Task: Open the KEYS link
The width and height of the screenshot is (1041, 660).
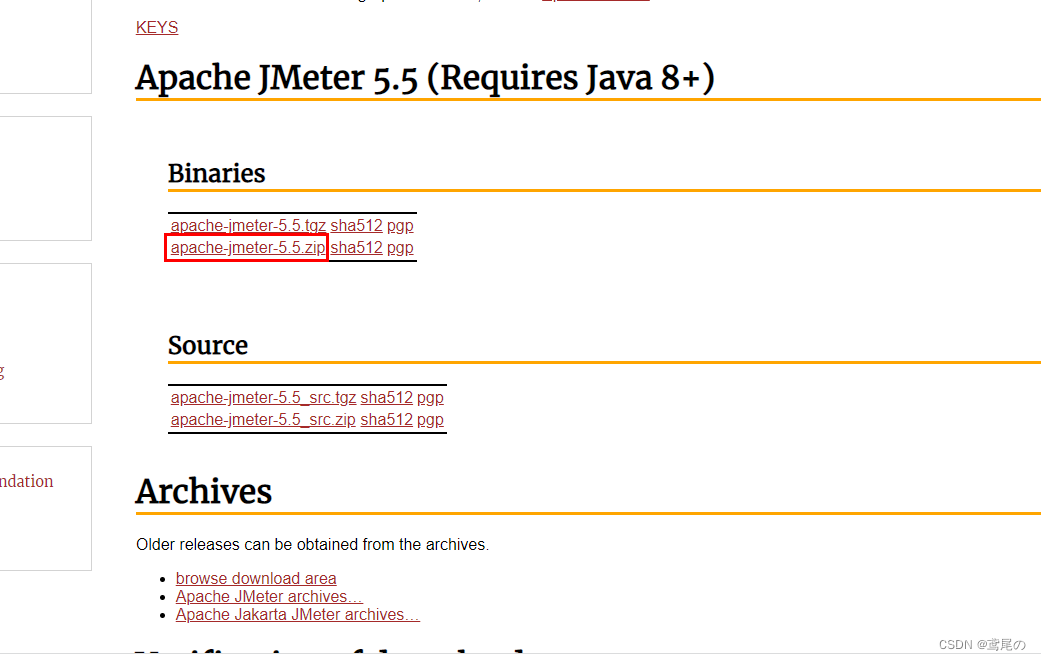Action: (x=157, y=27)
